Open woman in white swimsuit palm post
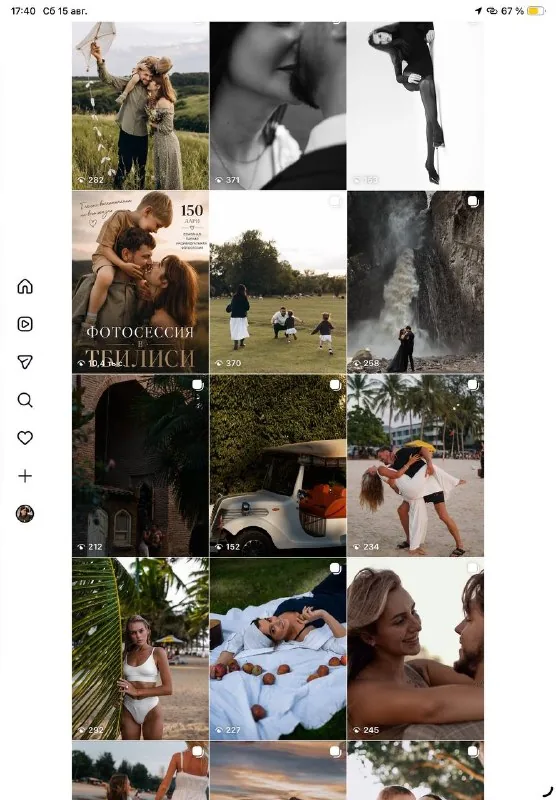This screenshot has height=800, width=556. [x=140, y=649]
